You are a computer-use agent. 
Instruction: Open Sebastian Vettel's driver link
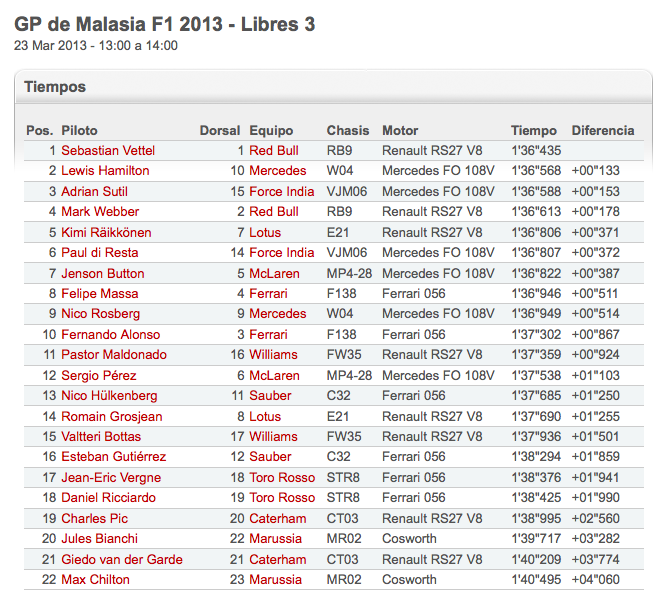(x=108, y=150)
